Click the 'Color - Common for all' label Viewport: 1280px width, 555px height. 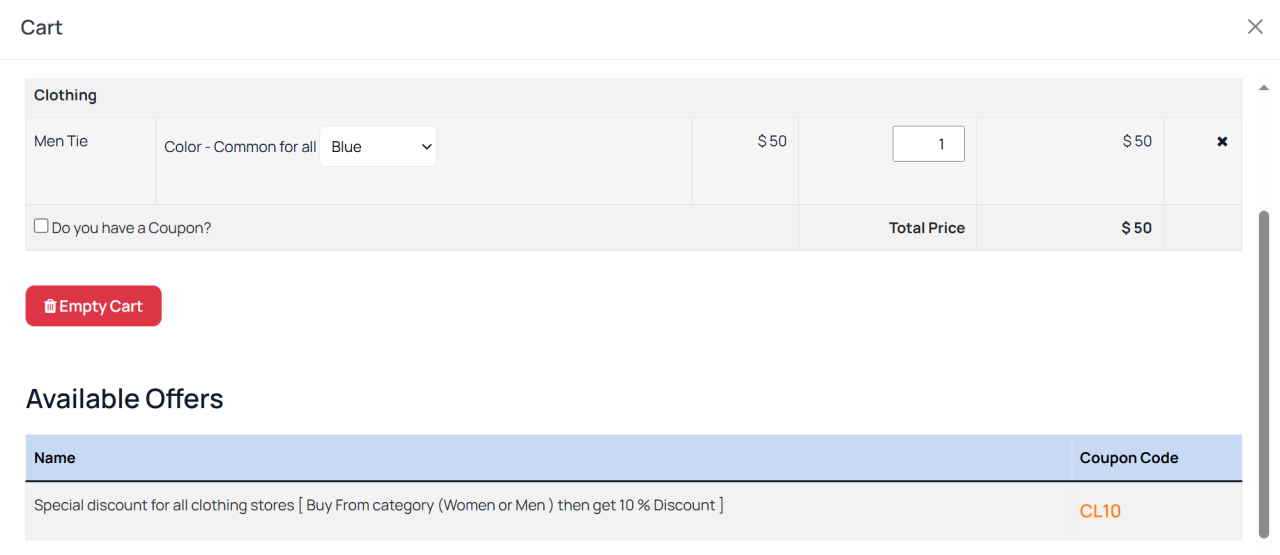point(240,147)
